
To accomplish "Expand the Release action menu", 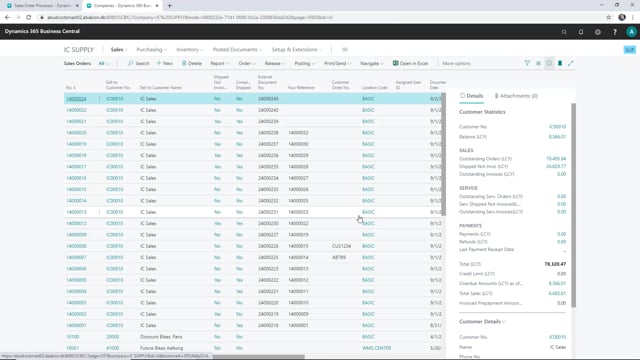I will (x=275, y=63).
